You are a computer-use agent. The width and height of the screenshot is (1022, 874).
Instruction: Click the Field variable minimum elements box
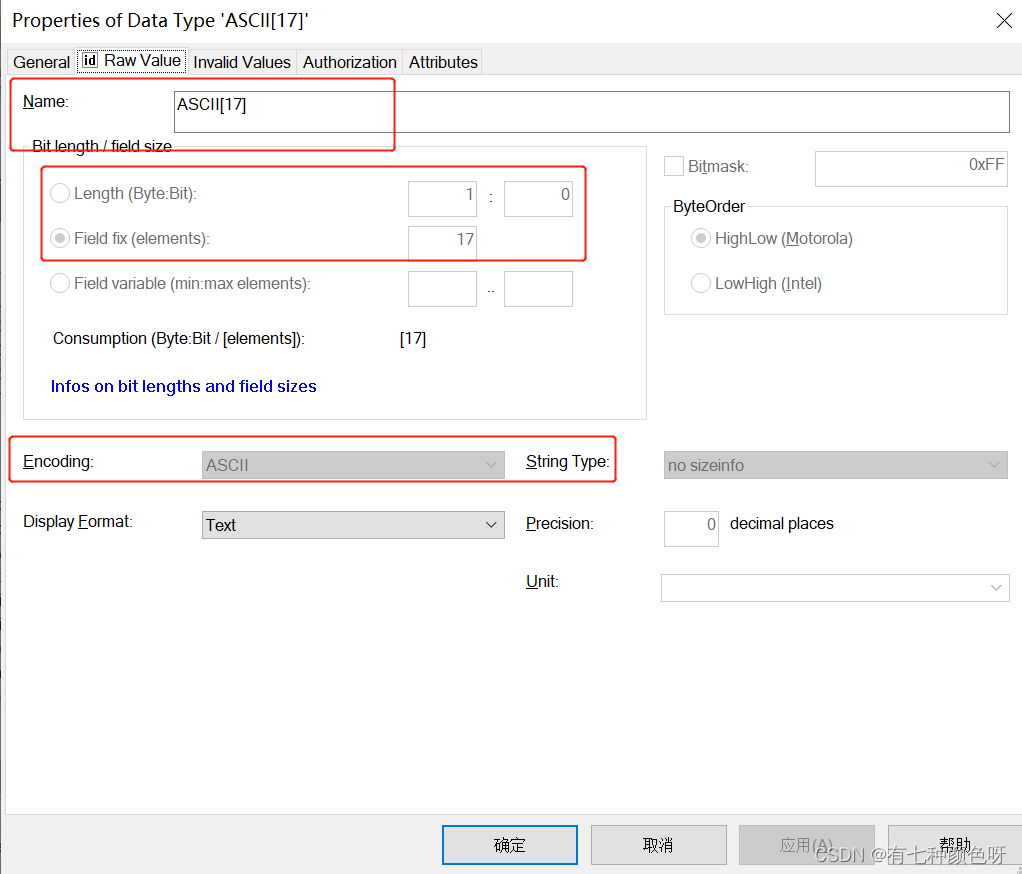442,289
